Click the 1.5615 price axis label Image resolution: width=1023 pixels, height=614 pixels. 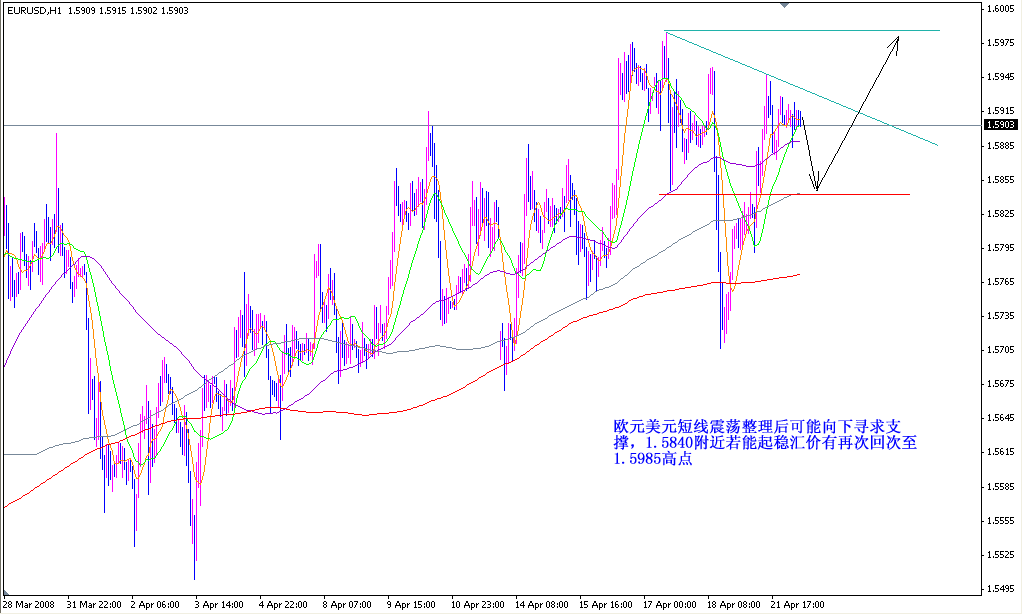click(x=1001, y=452)
